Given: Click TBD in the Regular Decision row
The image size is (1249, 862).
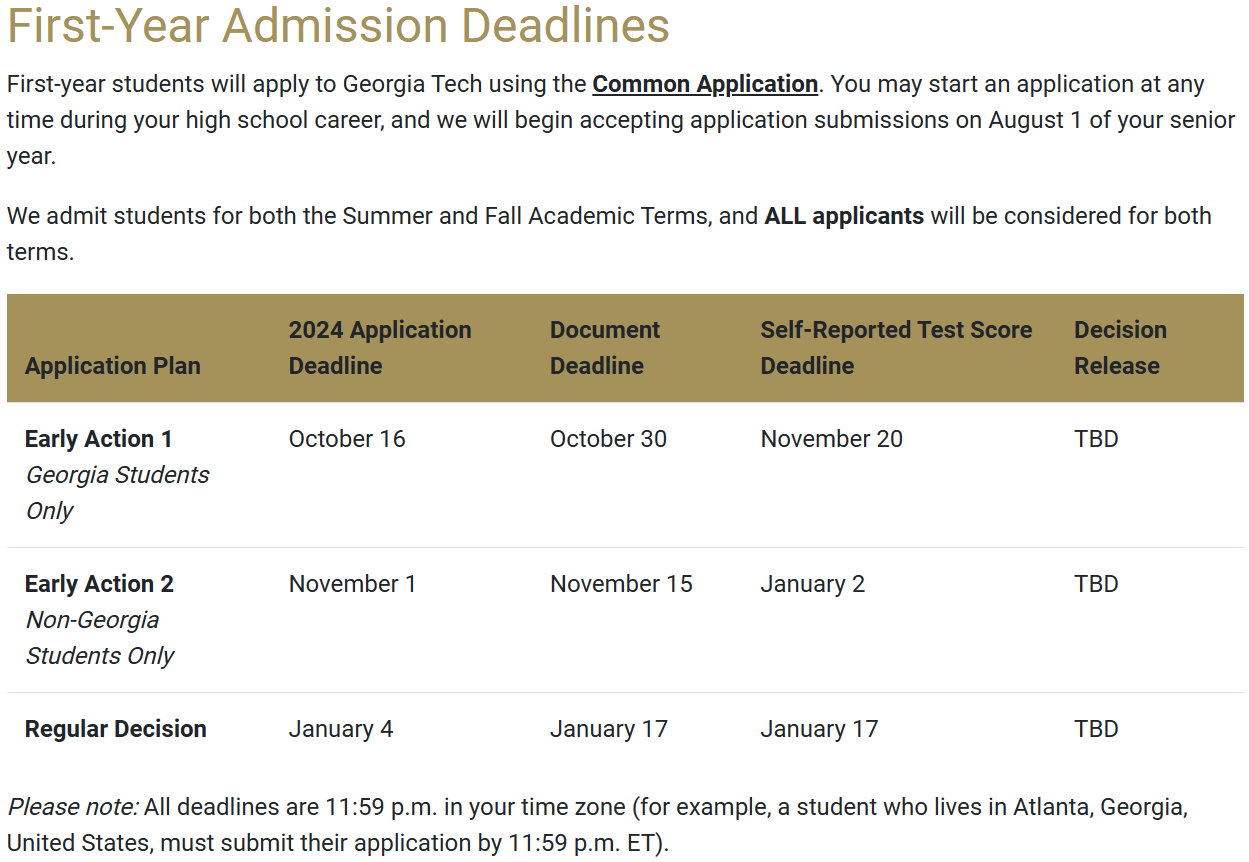Looking at the screenshot, I should click(x=1096, y=729).
